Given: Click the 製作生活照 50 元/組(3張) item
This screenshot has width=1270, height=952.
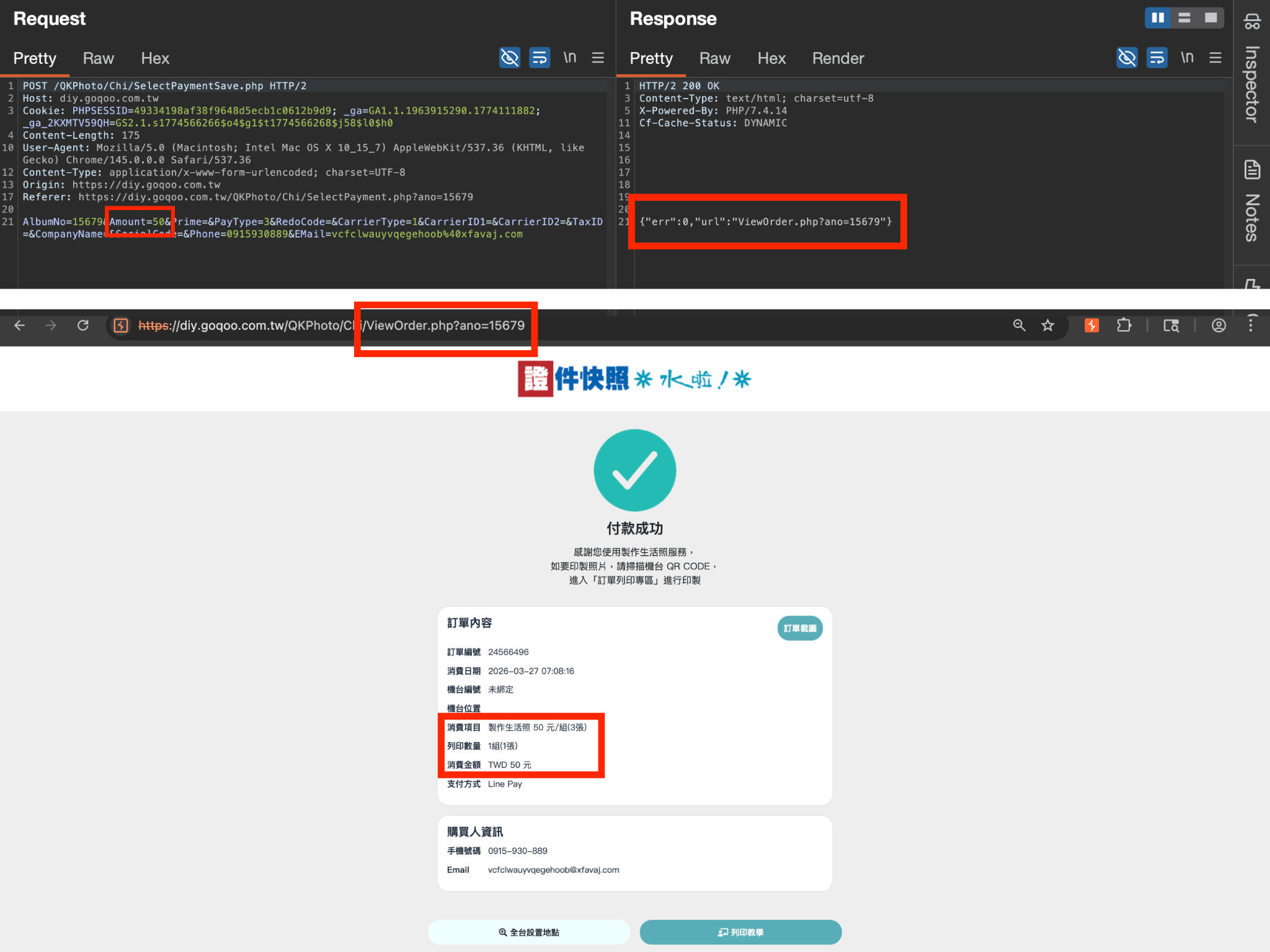Looking at the screenshot, I should [537, 728].
